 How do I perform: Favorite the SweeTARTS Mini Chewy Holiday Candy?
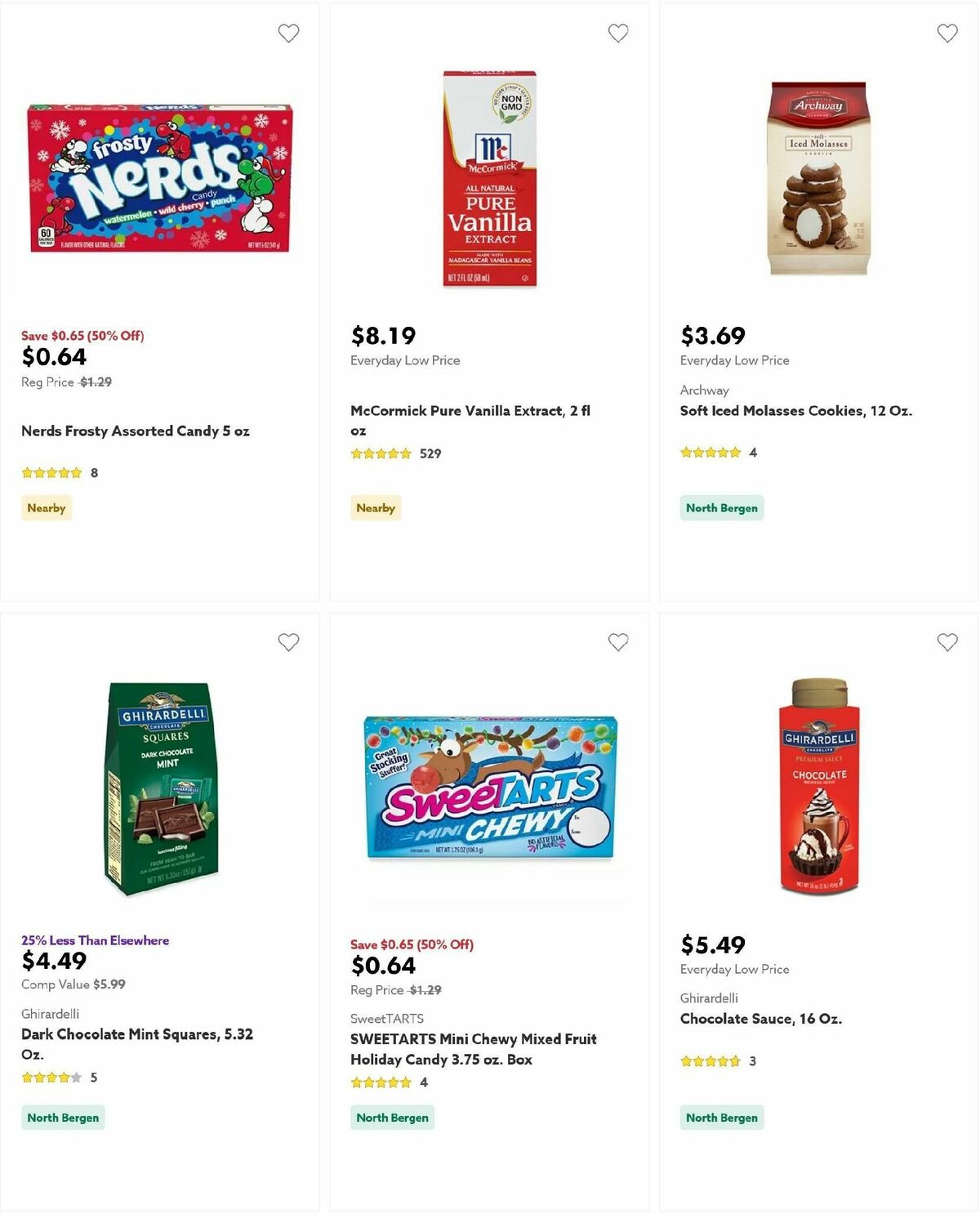coord(618,642)
